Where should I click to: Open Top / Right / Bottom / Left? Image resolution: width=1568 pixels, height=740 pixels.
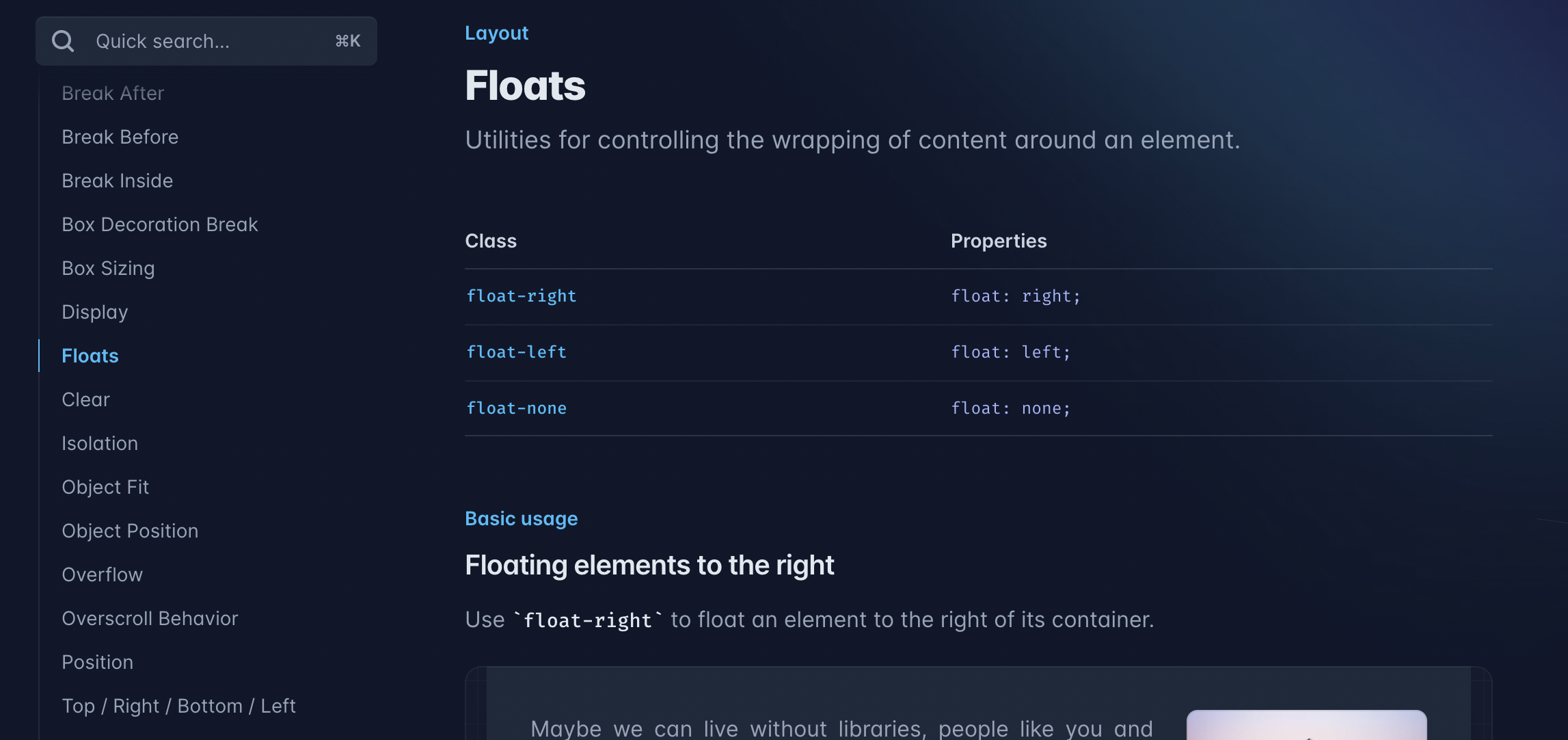click(178, 706)
